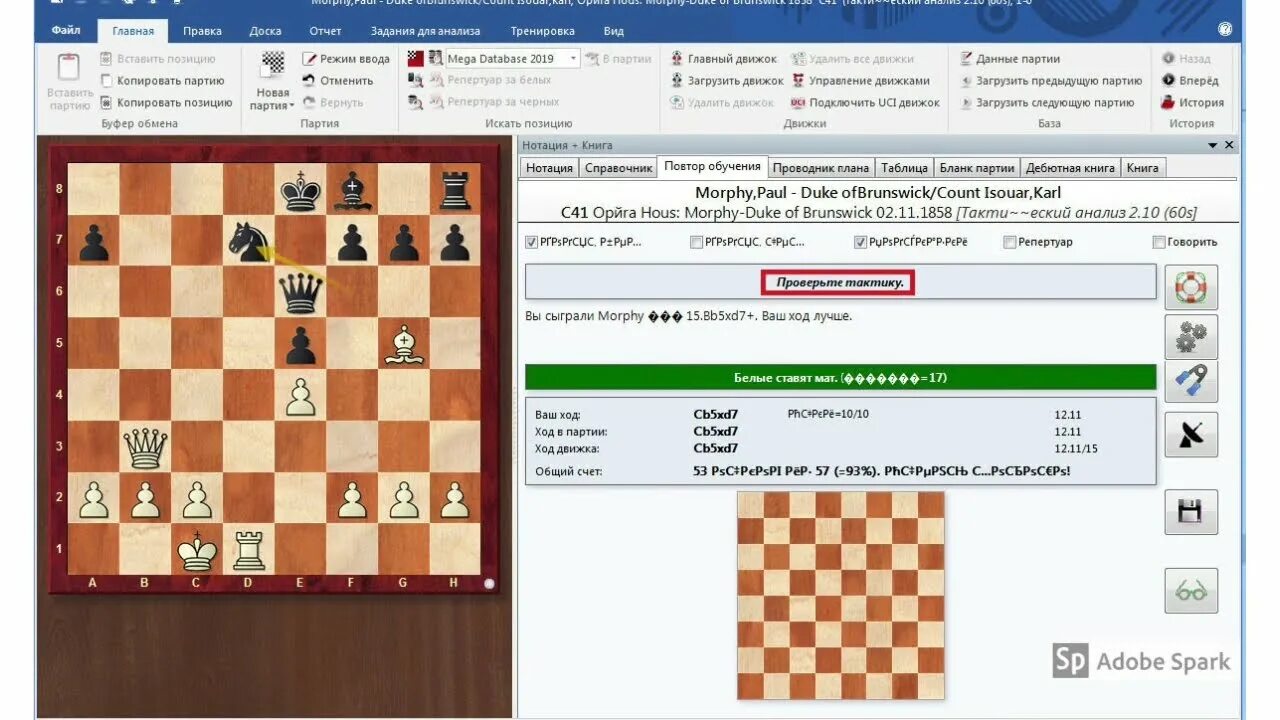Click Главный движок engine icon
1280x720 pixels.
point(678,59)
